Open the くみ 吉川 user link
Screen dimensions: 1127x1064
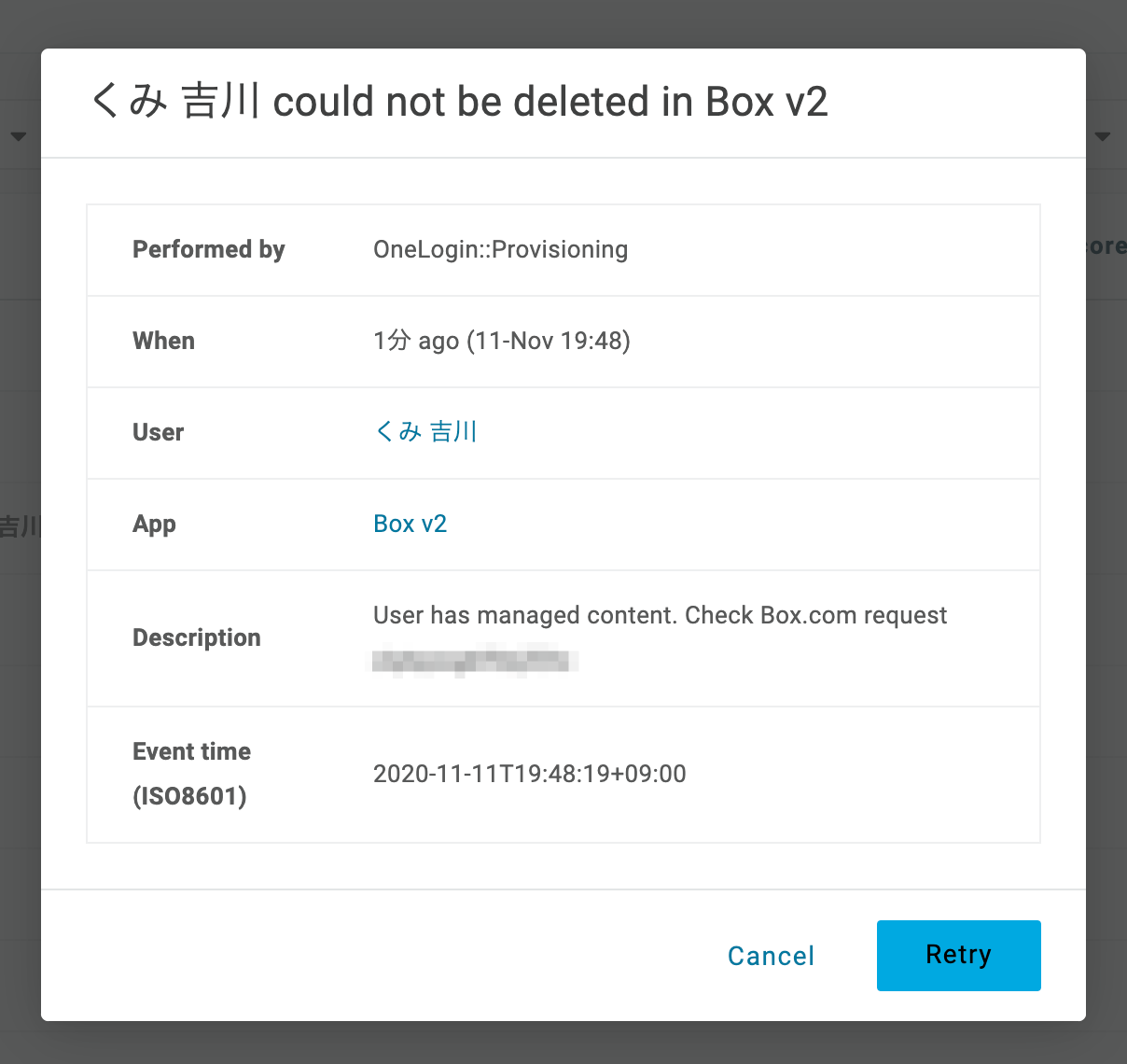point(425,431)
